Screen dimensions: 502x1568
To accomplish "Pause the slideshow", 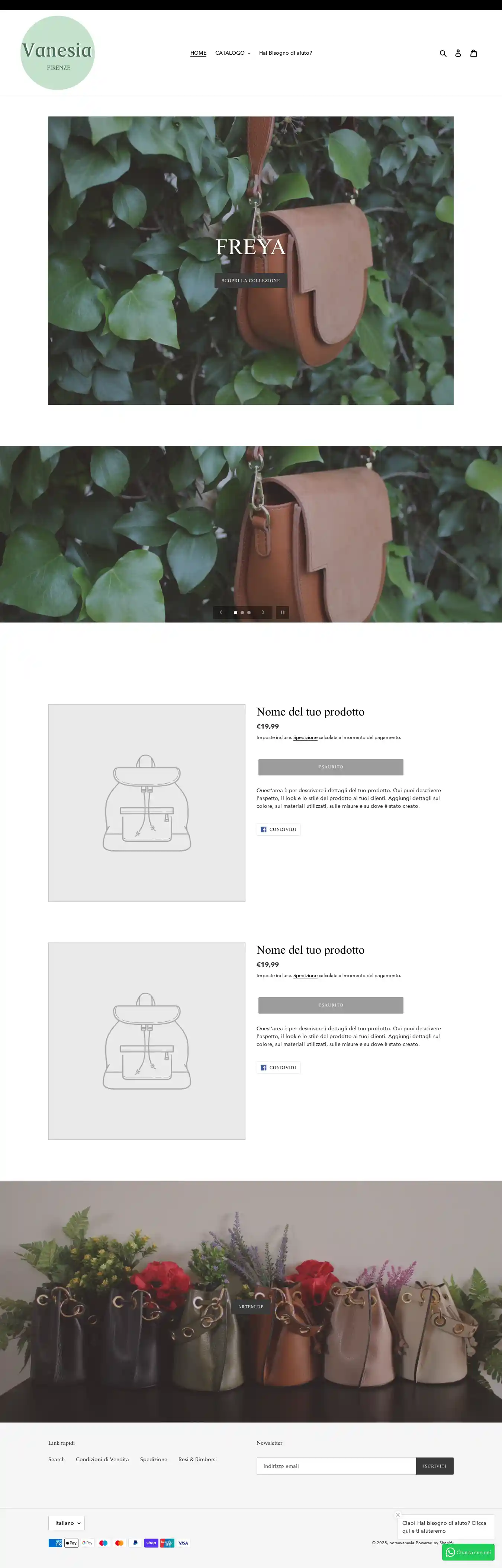I will tap(282, 612).
